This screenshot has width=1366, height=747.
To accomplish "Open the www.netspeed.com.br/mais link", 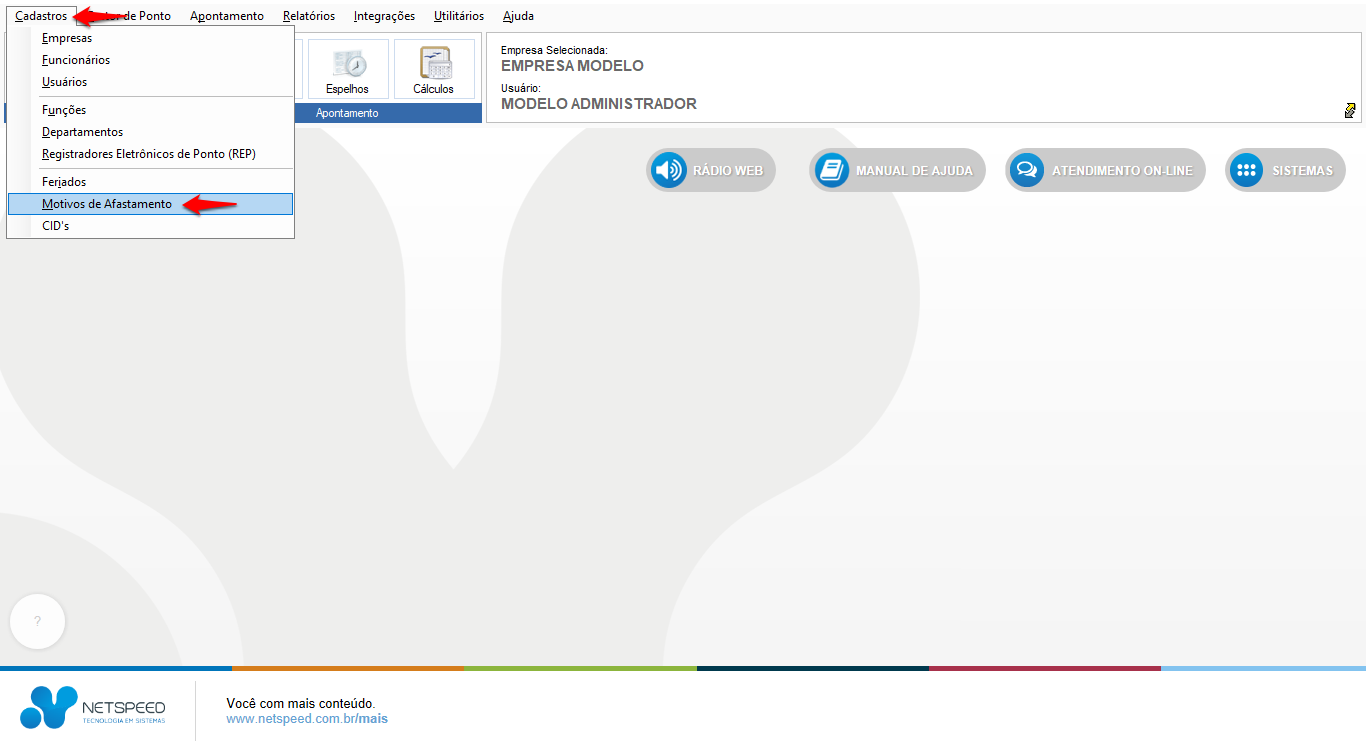I will (x=307, y=719).
